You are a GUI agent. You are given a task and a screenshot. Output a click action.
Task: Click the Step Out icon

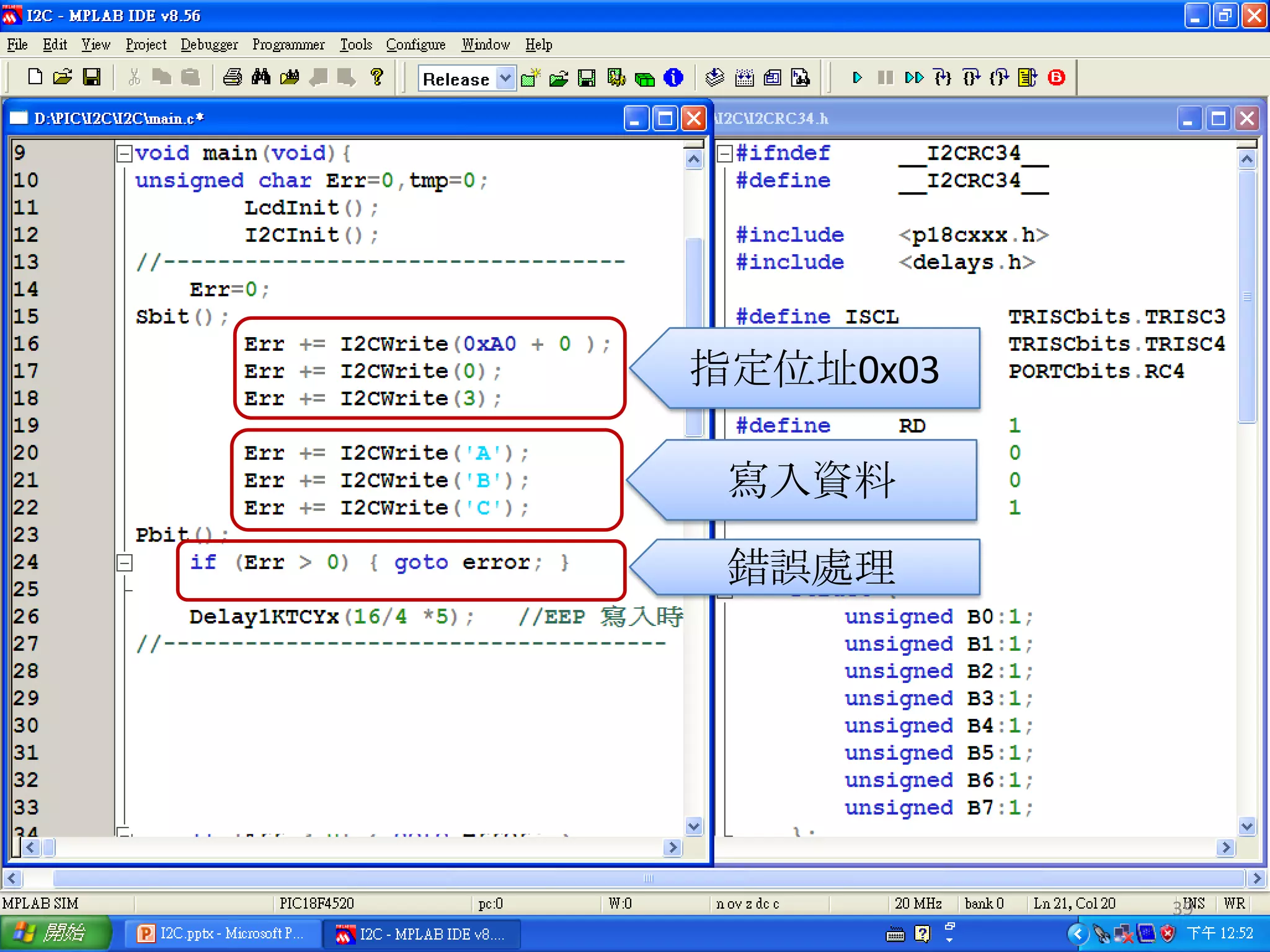pyautogui.click(x=1000, y=77)
